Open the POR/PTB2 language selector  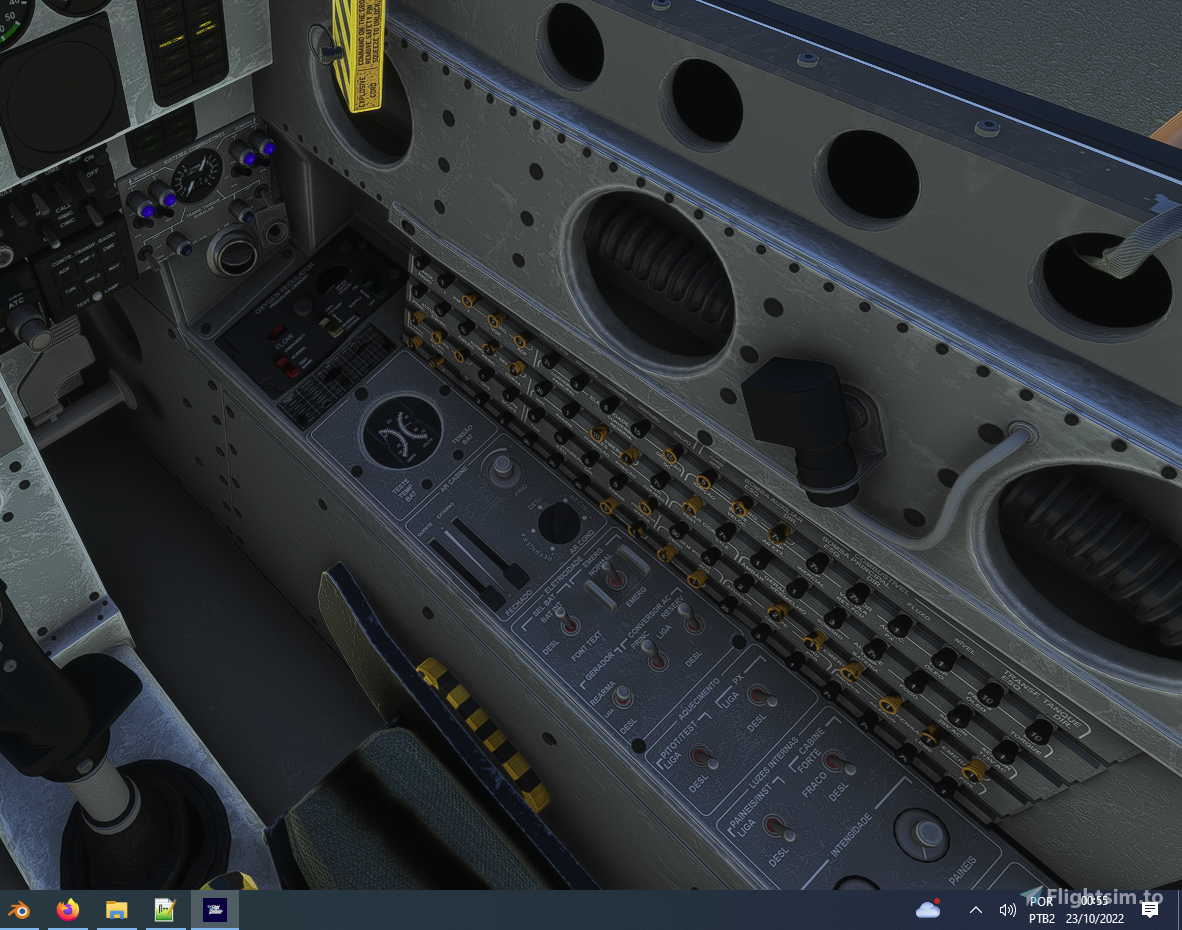pos(1040,910)
